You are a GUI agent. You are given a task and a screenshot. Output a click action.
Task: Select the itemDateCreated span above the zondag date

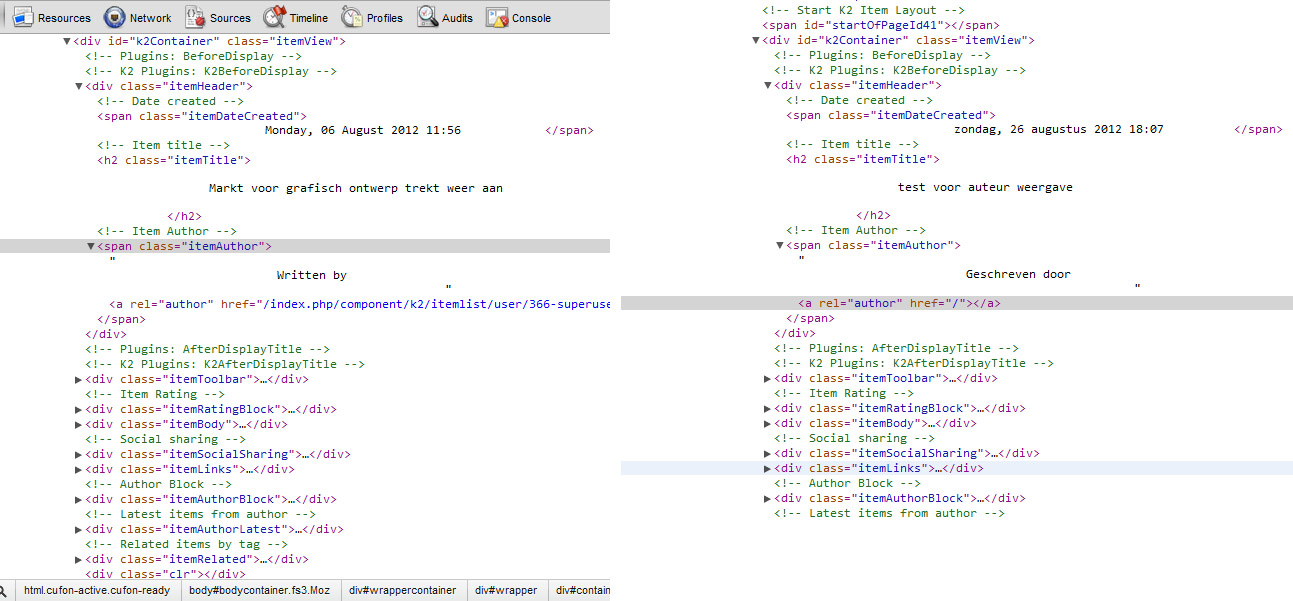(x=891, y=115)
